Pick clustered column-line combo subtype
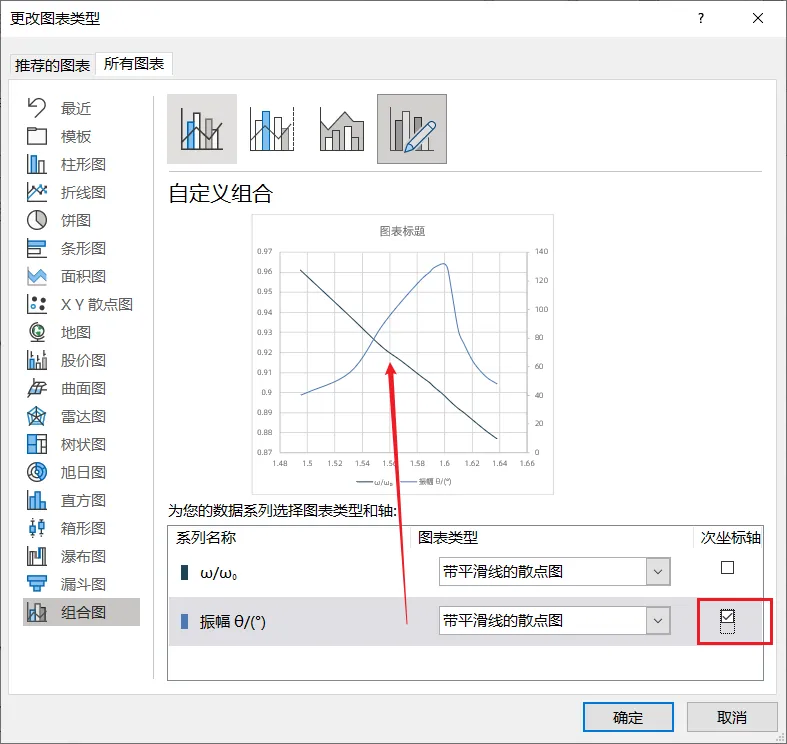Screen dimensions: 787x744 [202, 129]
